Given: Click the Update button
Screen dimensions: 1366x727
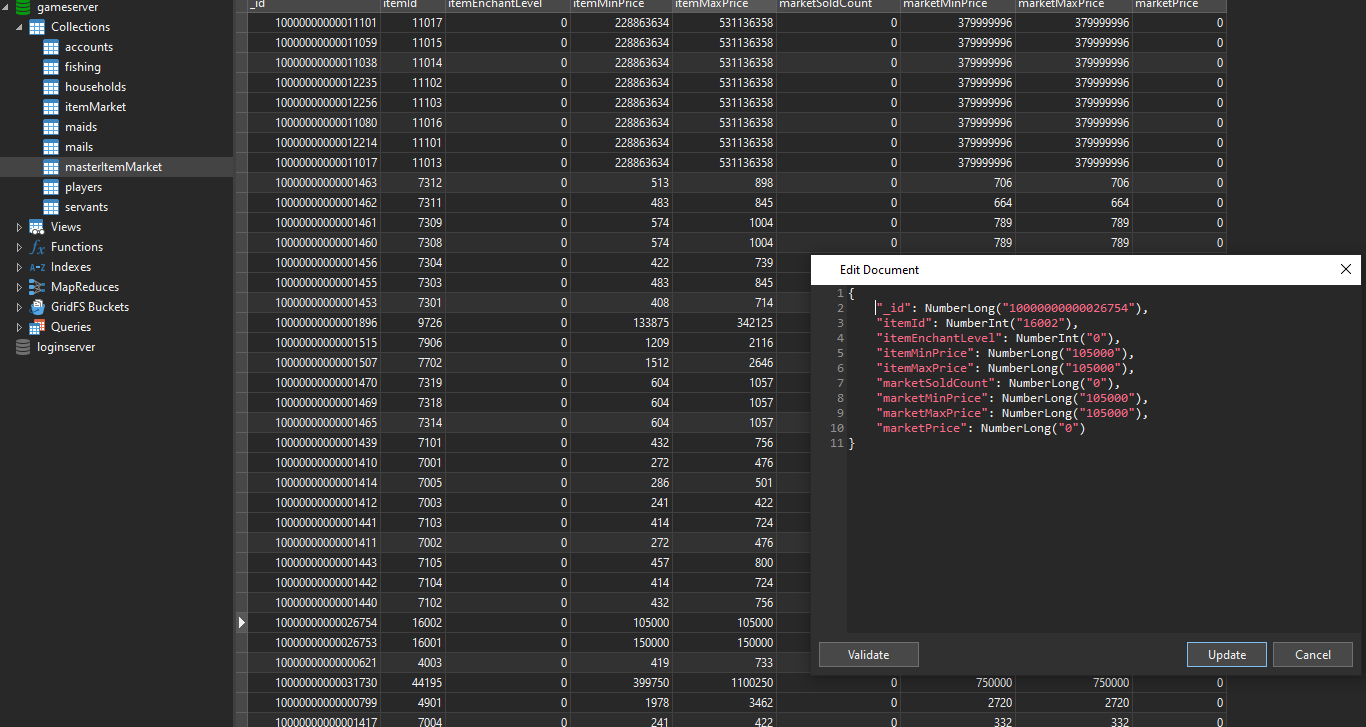Looking at the screenshot, I should point(1227,655).
